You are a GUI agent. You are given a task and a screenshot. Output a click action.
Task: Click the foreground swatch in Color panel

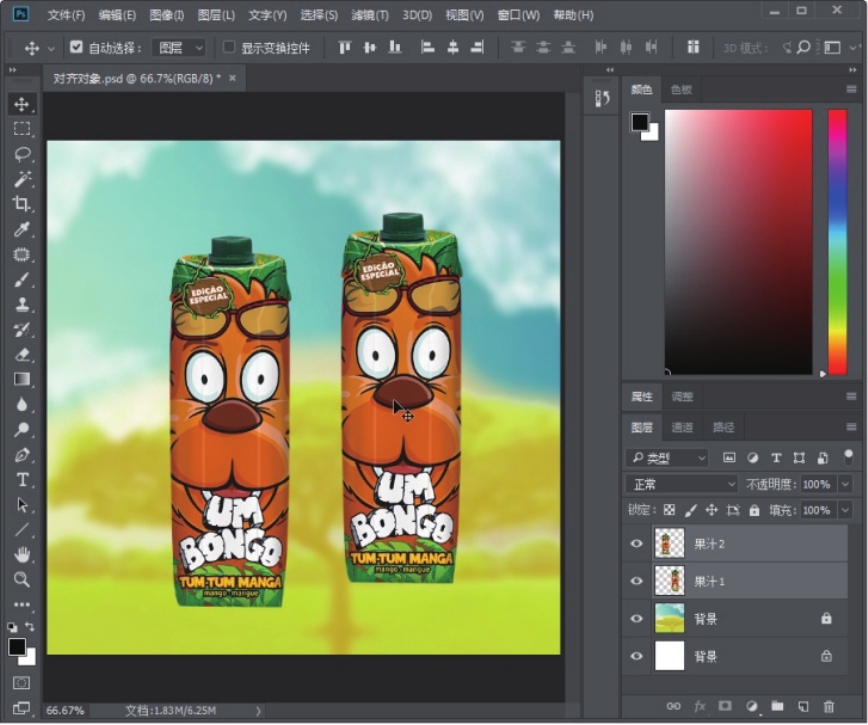[x=639, y=122]
